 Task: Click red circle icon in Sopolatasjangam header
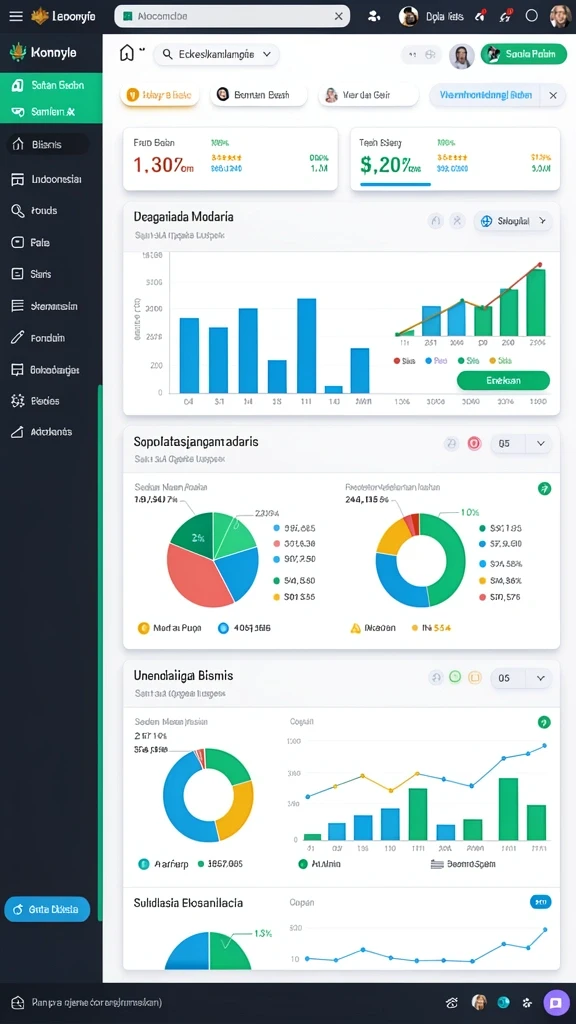475,444
